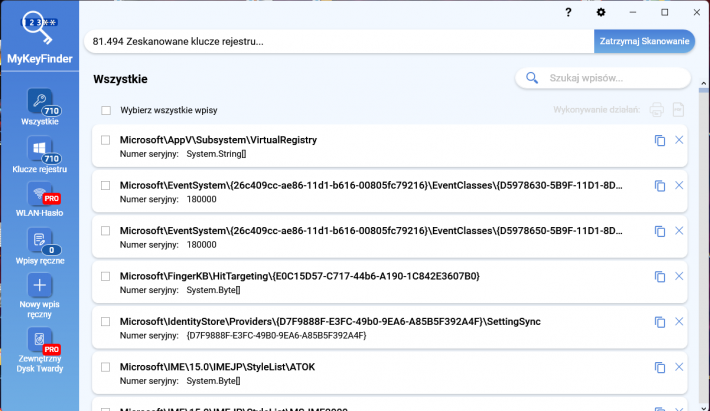Copy the IdentityStore SettingSync entry
This screenshot has width=710, height=411.
(x=660, y=322)
